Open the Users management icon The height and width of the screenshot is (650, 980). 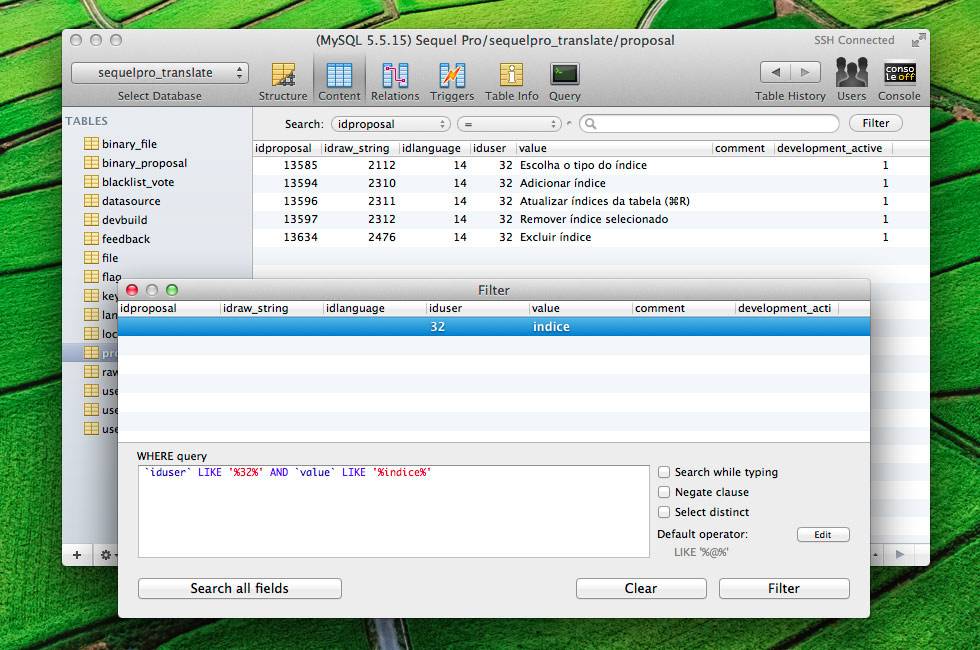click(851, 73)
